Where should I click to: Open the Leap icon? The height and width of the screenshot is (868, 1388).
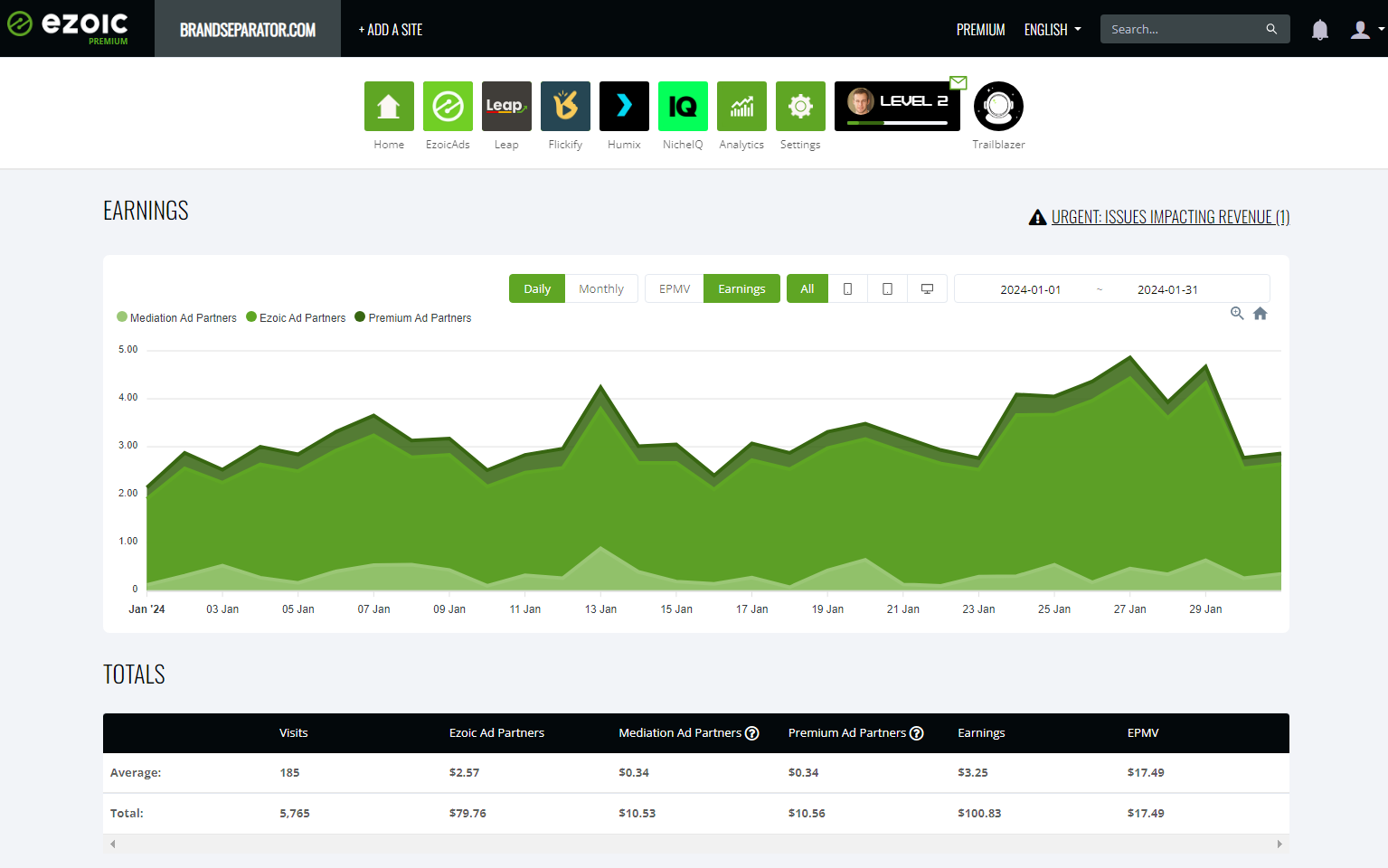(x=506, y=106)
